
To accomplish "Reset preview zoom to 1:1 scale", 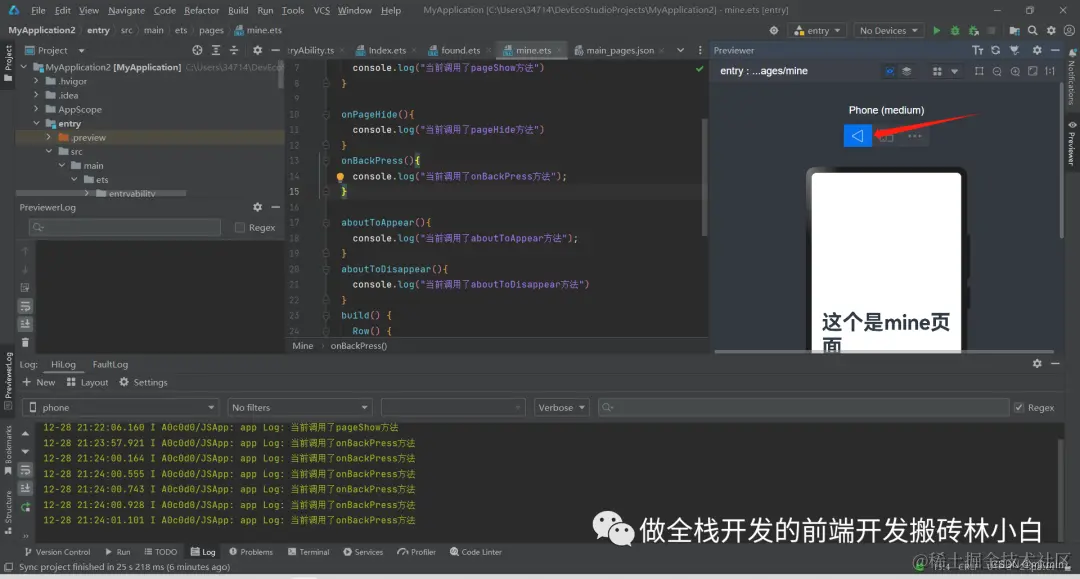I will coord(1049,70).
